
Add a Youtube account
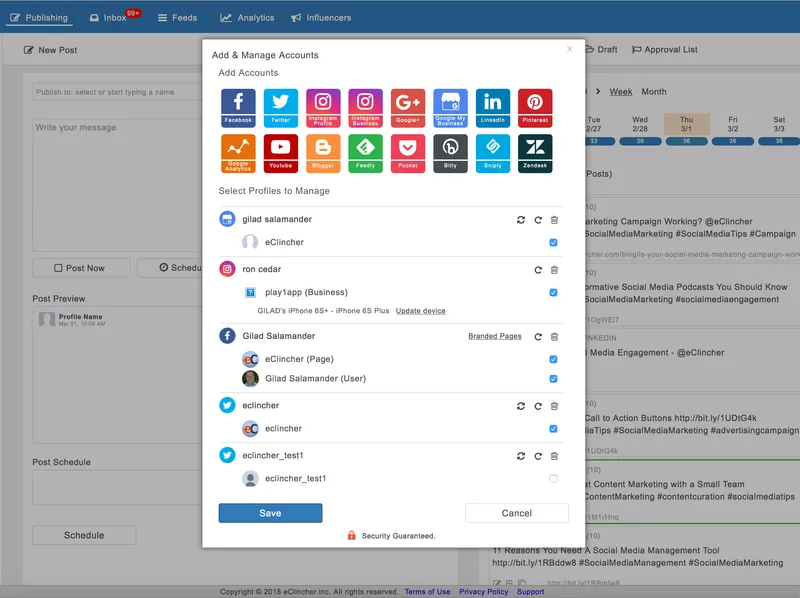281,153
